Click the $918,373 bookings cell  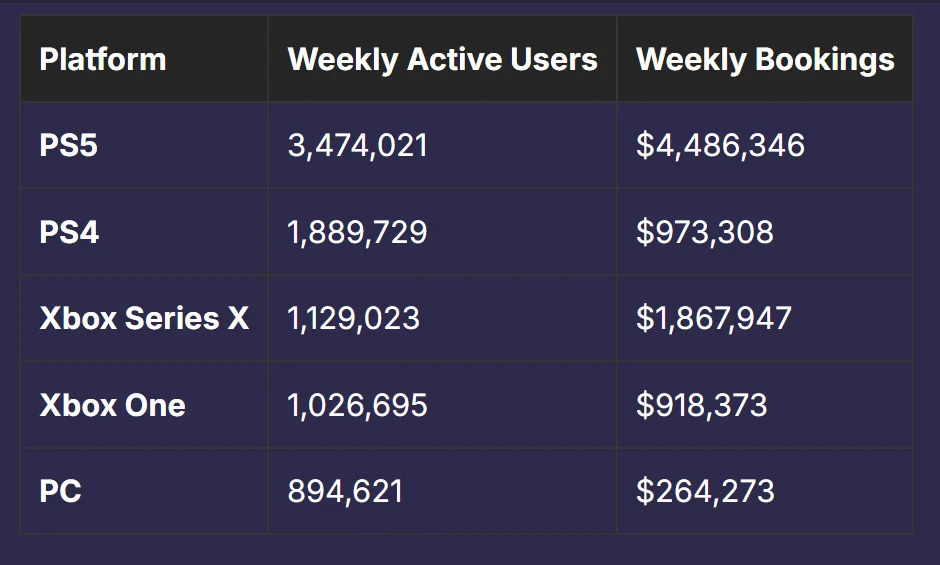[701, 405]
